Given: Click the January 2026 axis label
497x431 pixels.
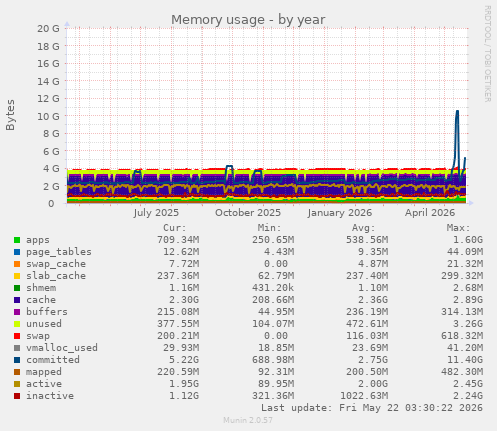Looking at the screenshot, I should [x=340, y=213].
